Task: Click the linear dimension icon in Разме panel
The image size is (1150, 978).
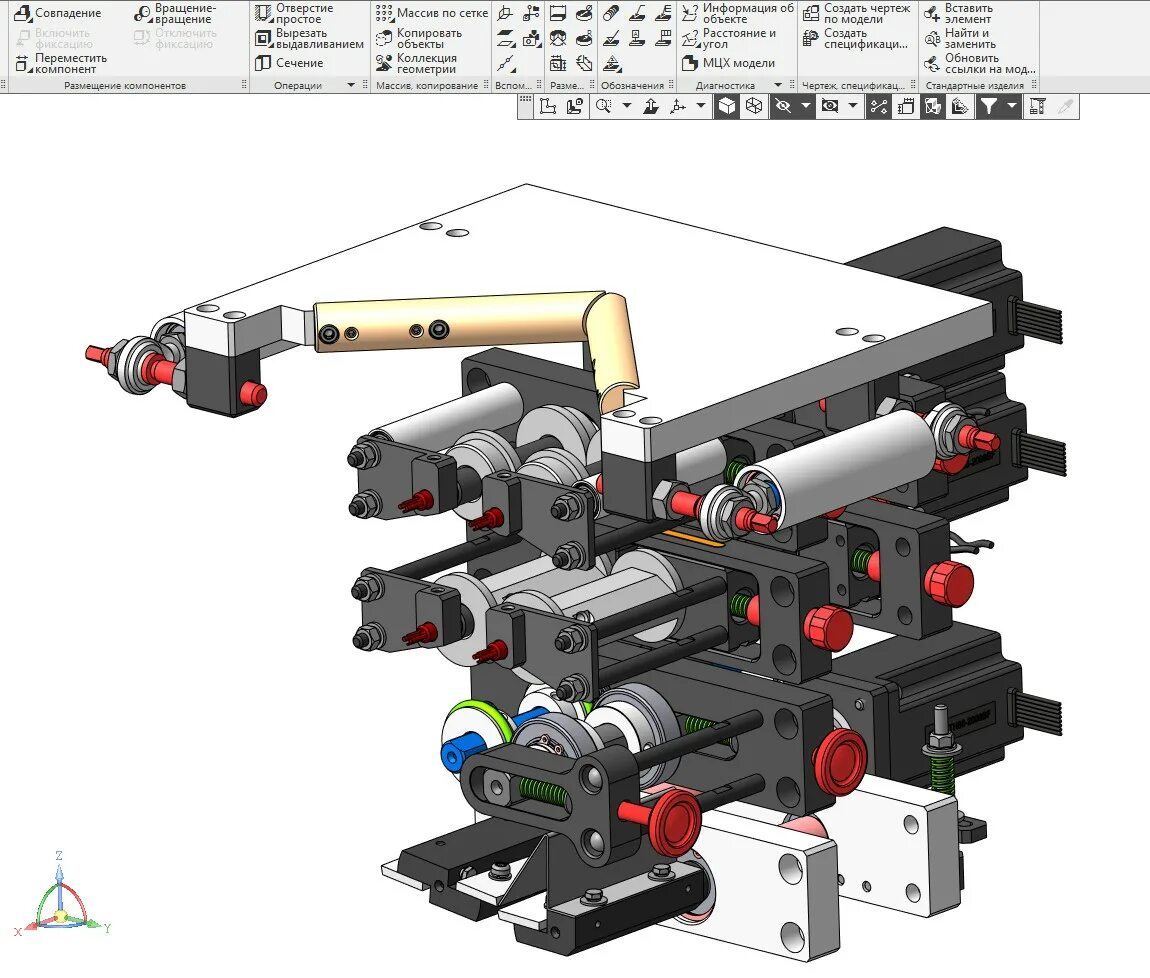Action: point(558,13)
